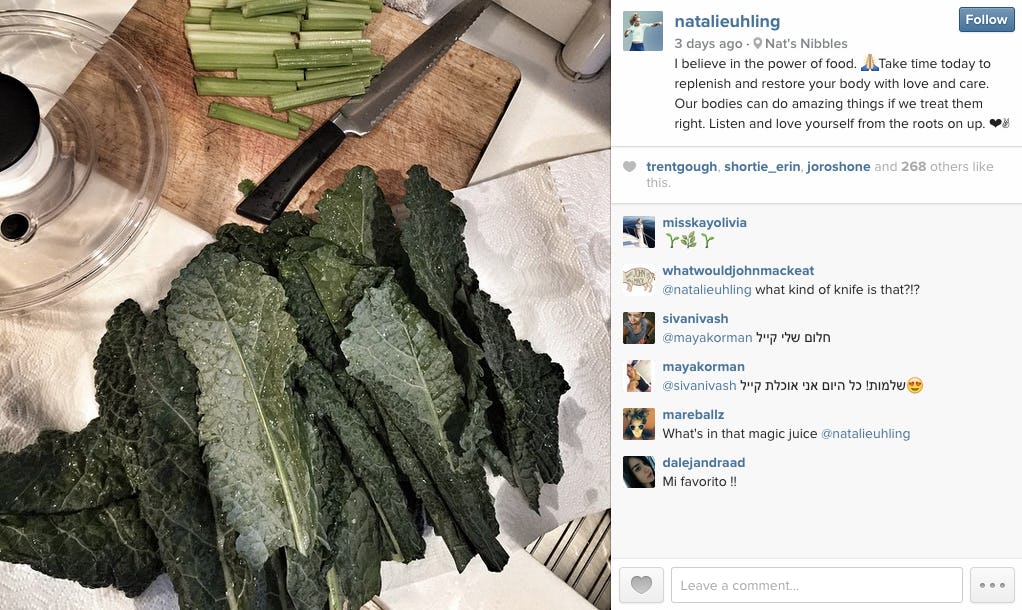Click whatwouldjohnmackeat's avatar image

tap(639, 280)
